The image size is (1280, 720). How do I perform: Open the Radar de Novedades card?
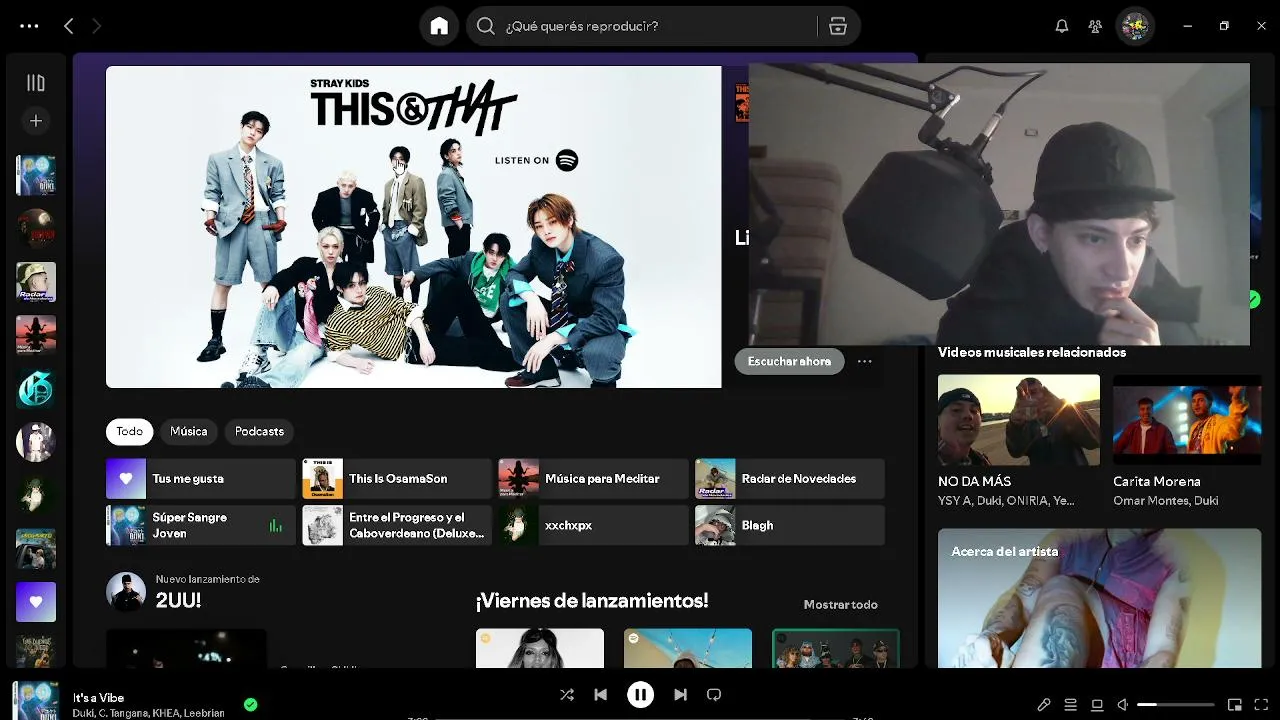[x=790, y=479]
